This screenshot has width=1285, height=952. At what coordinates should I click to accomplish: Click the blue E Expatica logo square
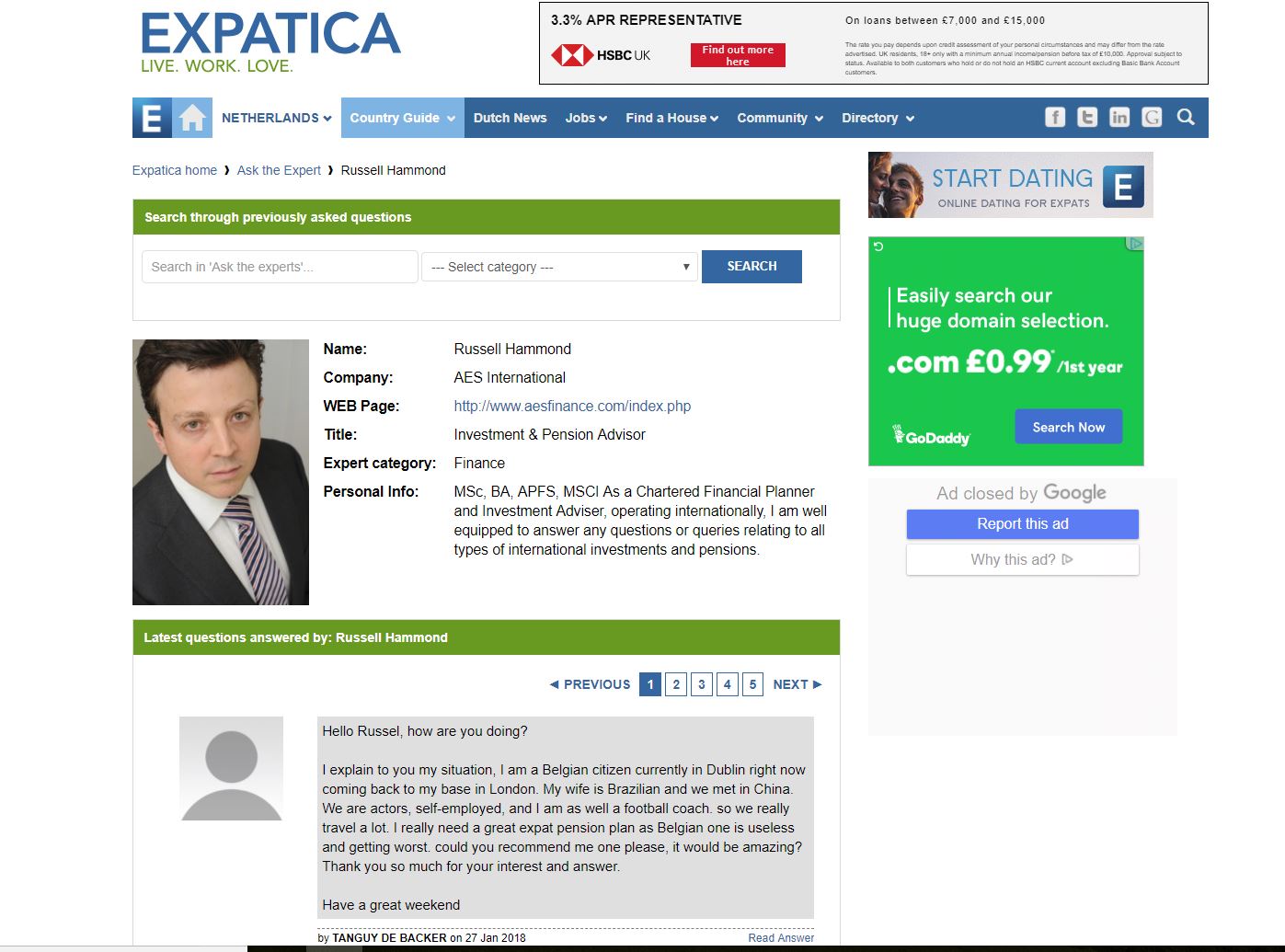coord(152,118)
